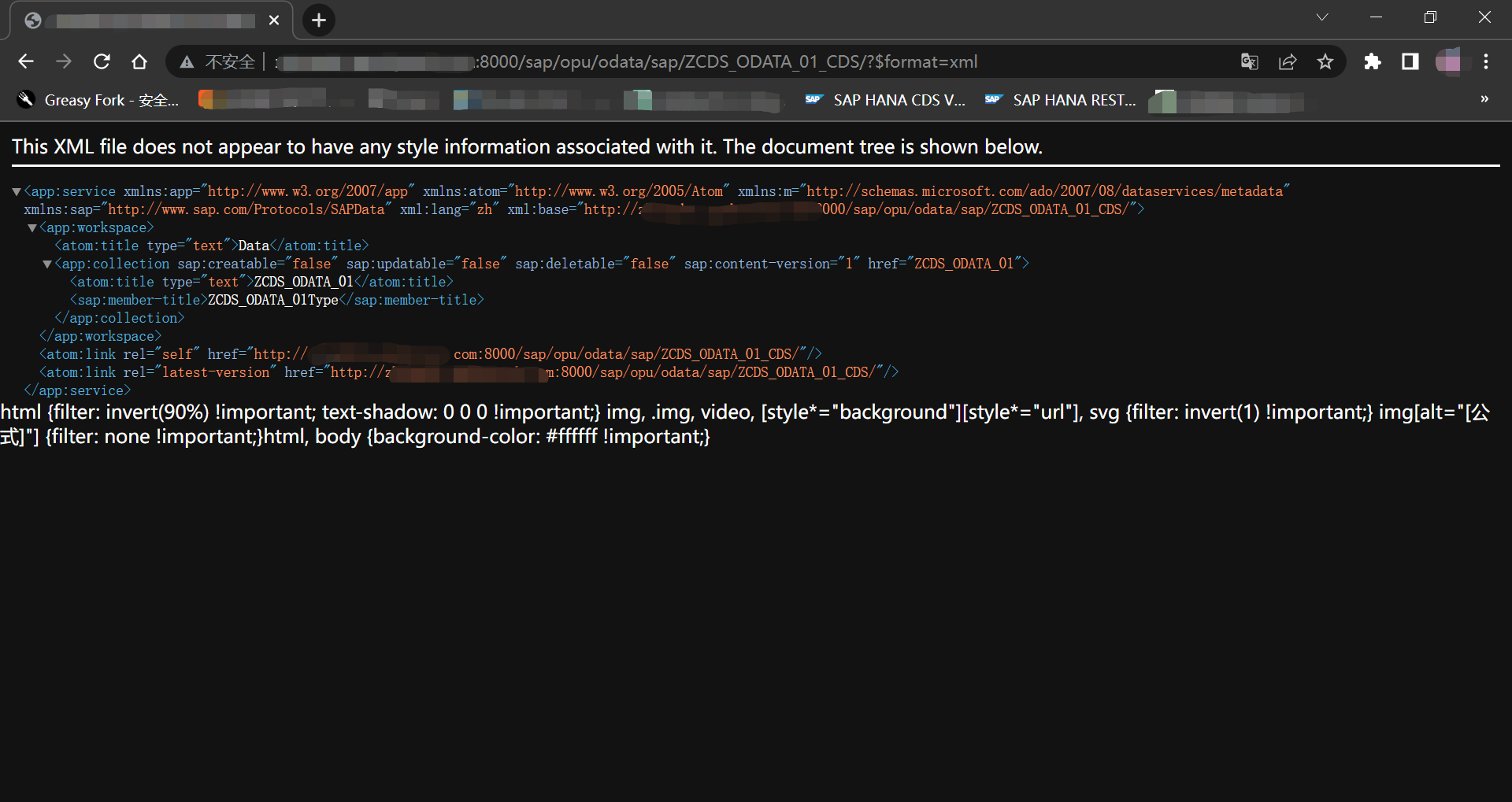Screen dimensions: 1512x802
Task: Translate this page icon
Action: click(x=1249, y=61)
